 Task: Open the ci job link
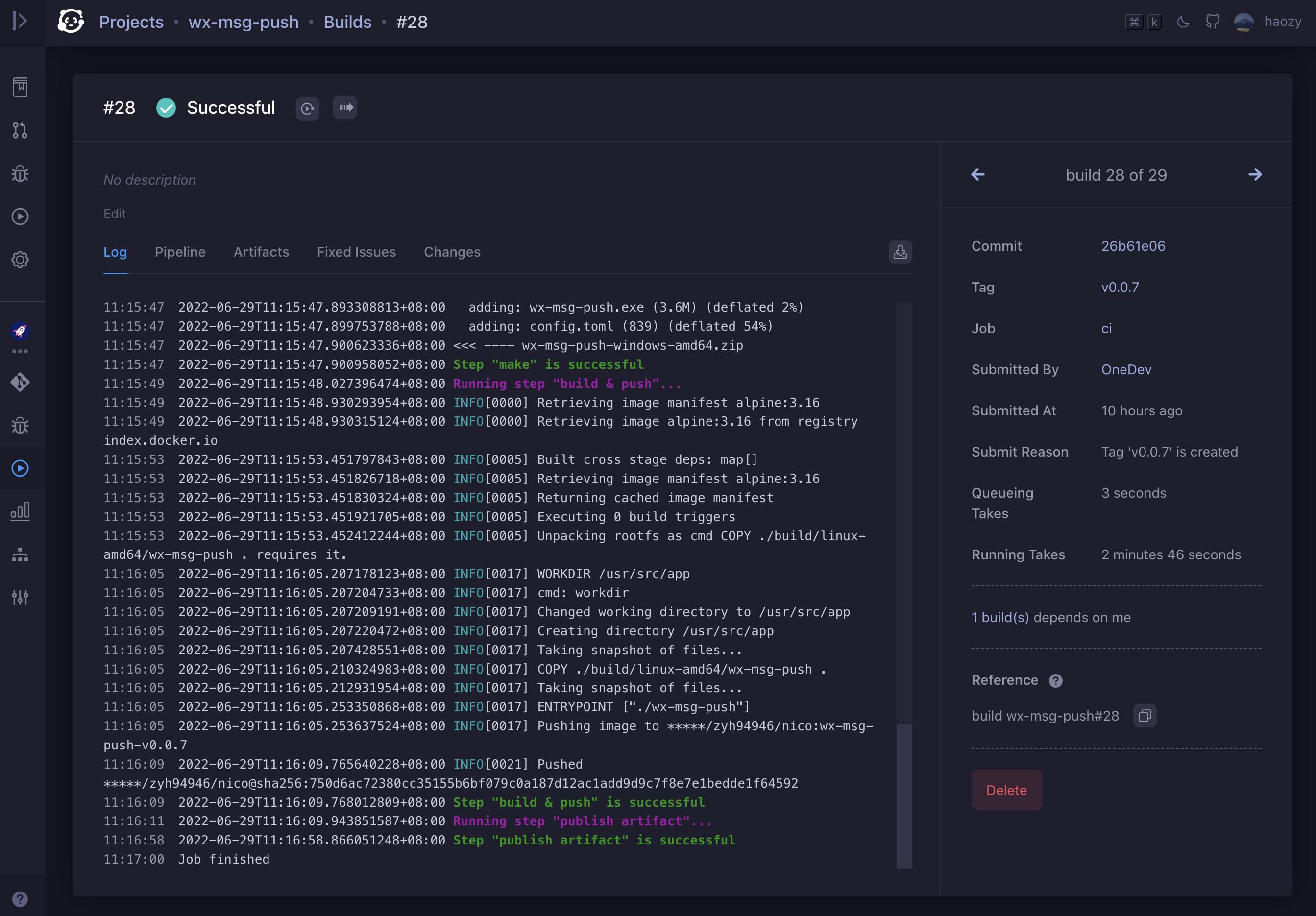[1106, 329]
